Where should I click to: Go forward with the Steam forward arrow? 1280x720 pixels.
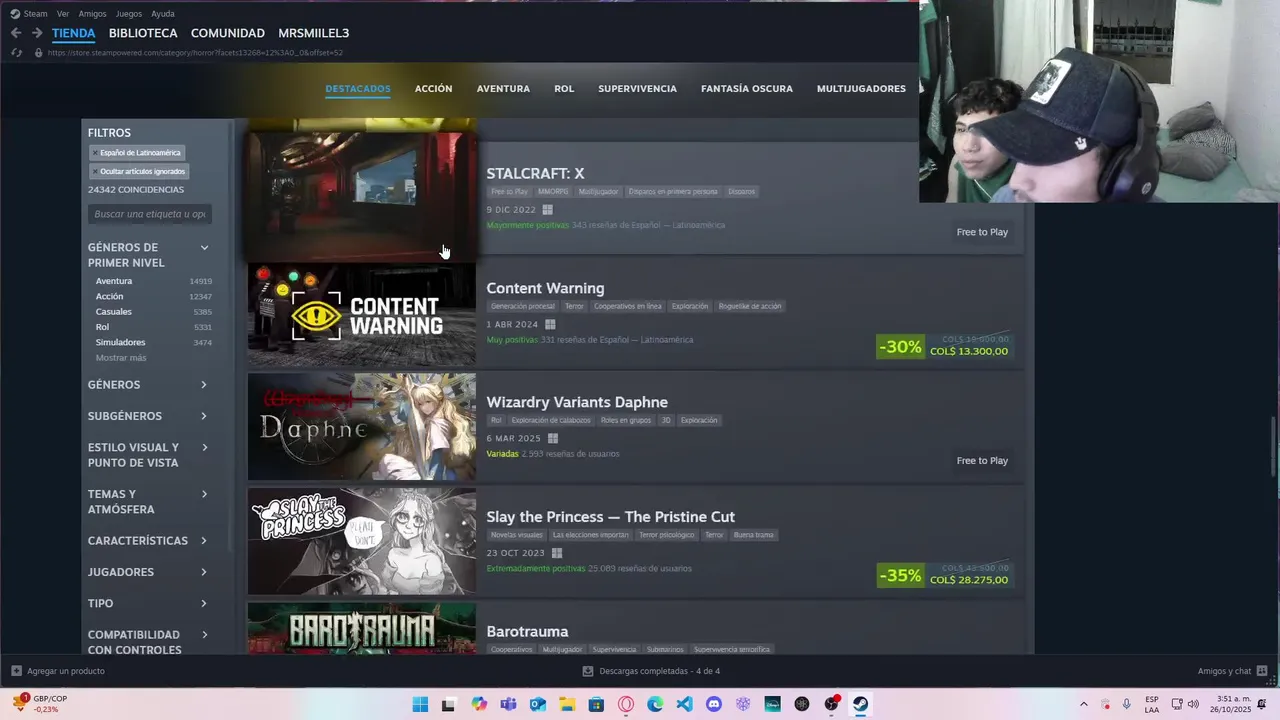[37, 33]
